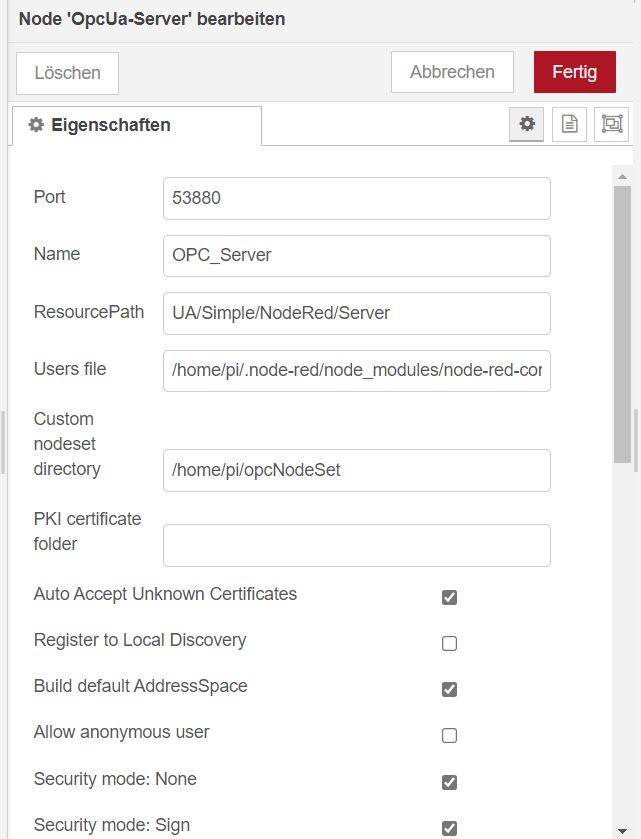Confirm changes with the Fertig button
641x839 pixels.
point(575,72)
